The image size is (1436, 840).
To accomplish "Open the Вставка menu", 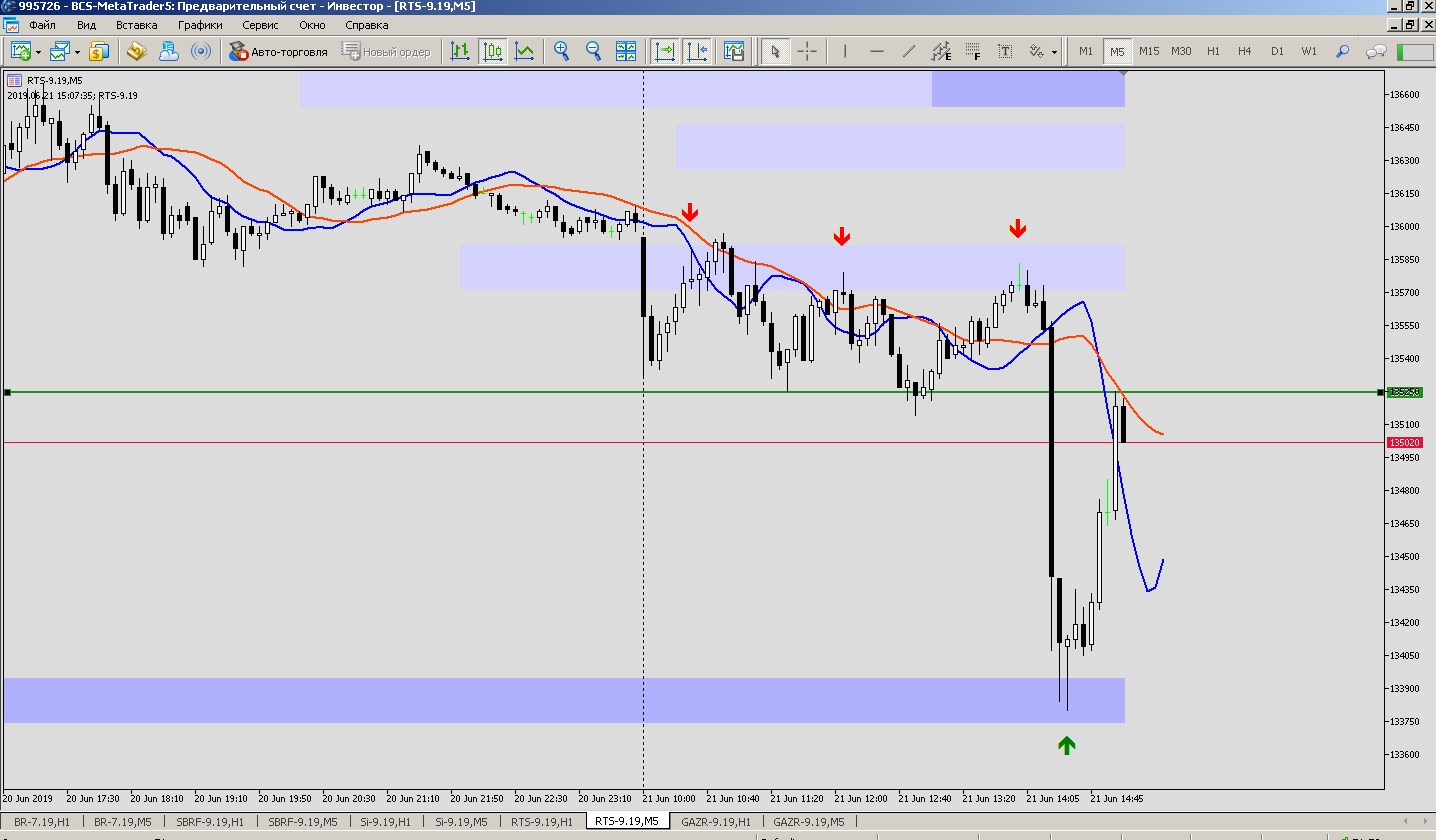I will tap(136, 25).
